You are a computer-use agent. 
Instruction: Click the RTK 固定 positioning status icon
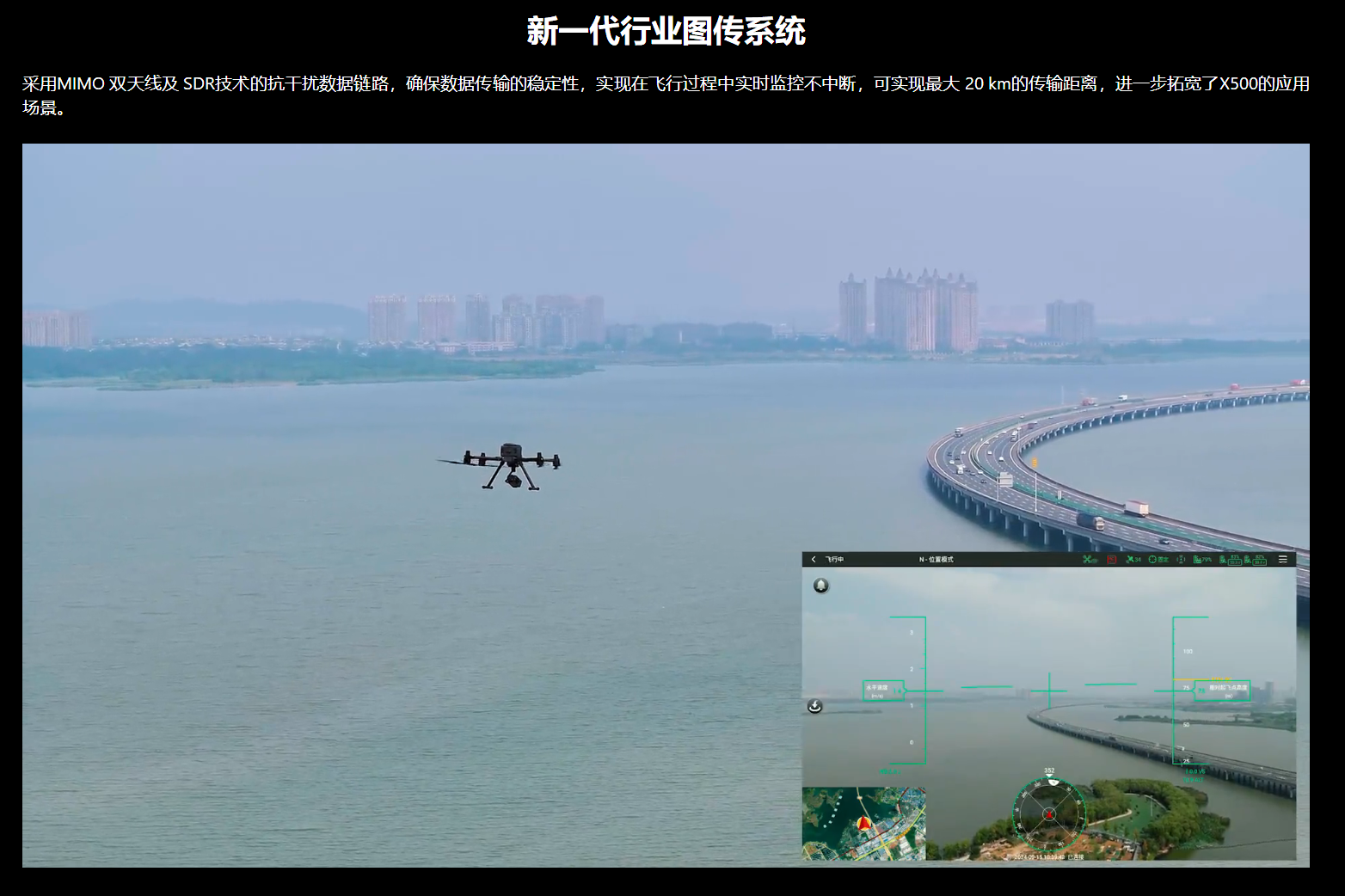tap(1158, 559)
